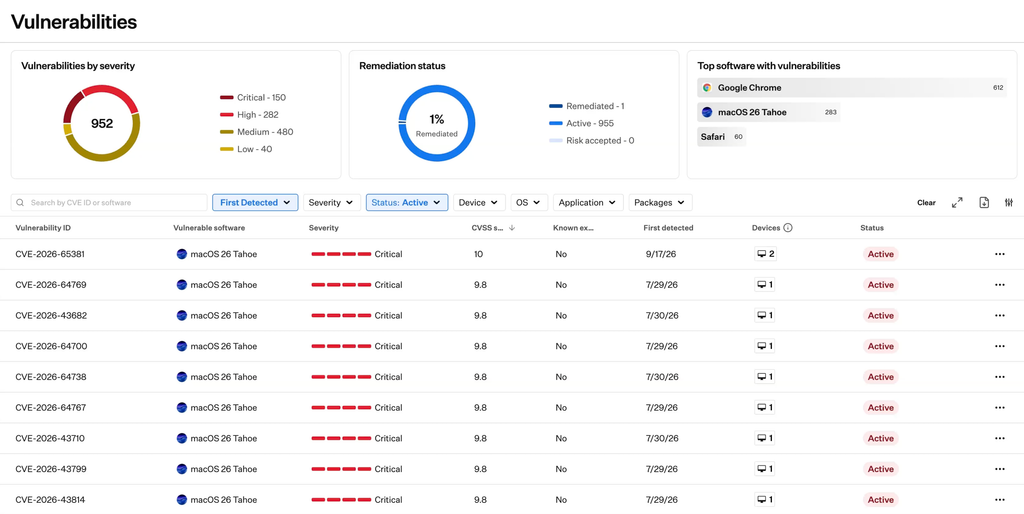
Task: Open the more menu for CVE-2026-64700
Action: click(x=999, y=346)
